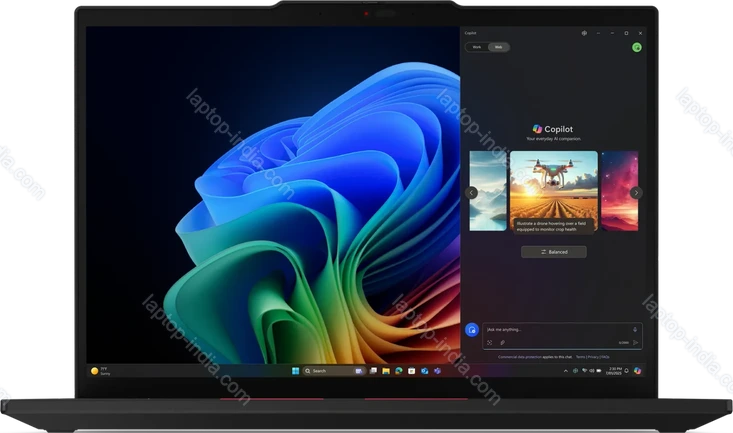Switch Copilot to Work mode

click(478, 47)
